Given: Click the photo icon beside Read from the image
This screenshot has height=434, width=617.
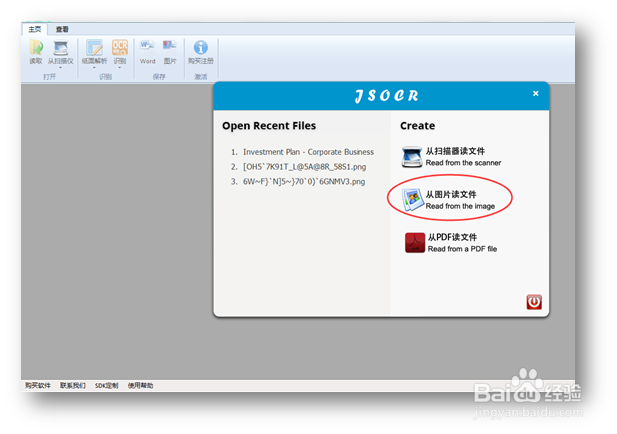Looking at the screenshot, I should [x=413, y=200].
